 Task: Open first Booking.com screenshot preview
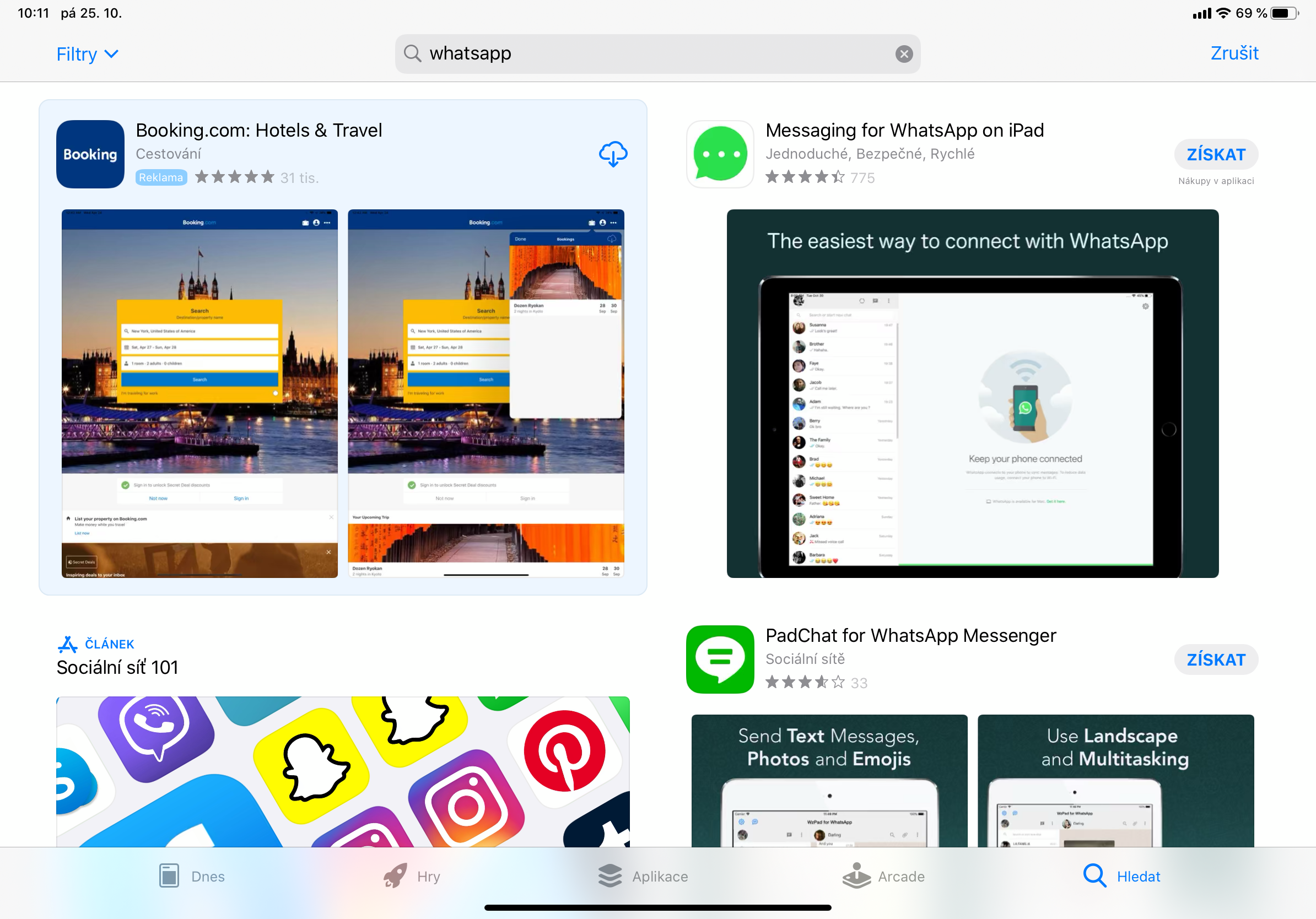(x=199, y=393)
